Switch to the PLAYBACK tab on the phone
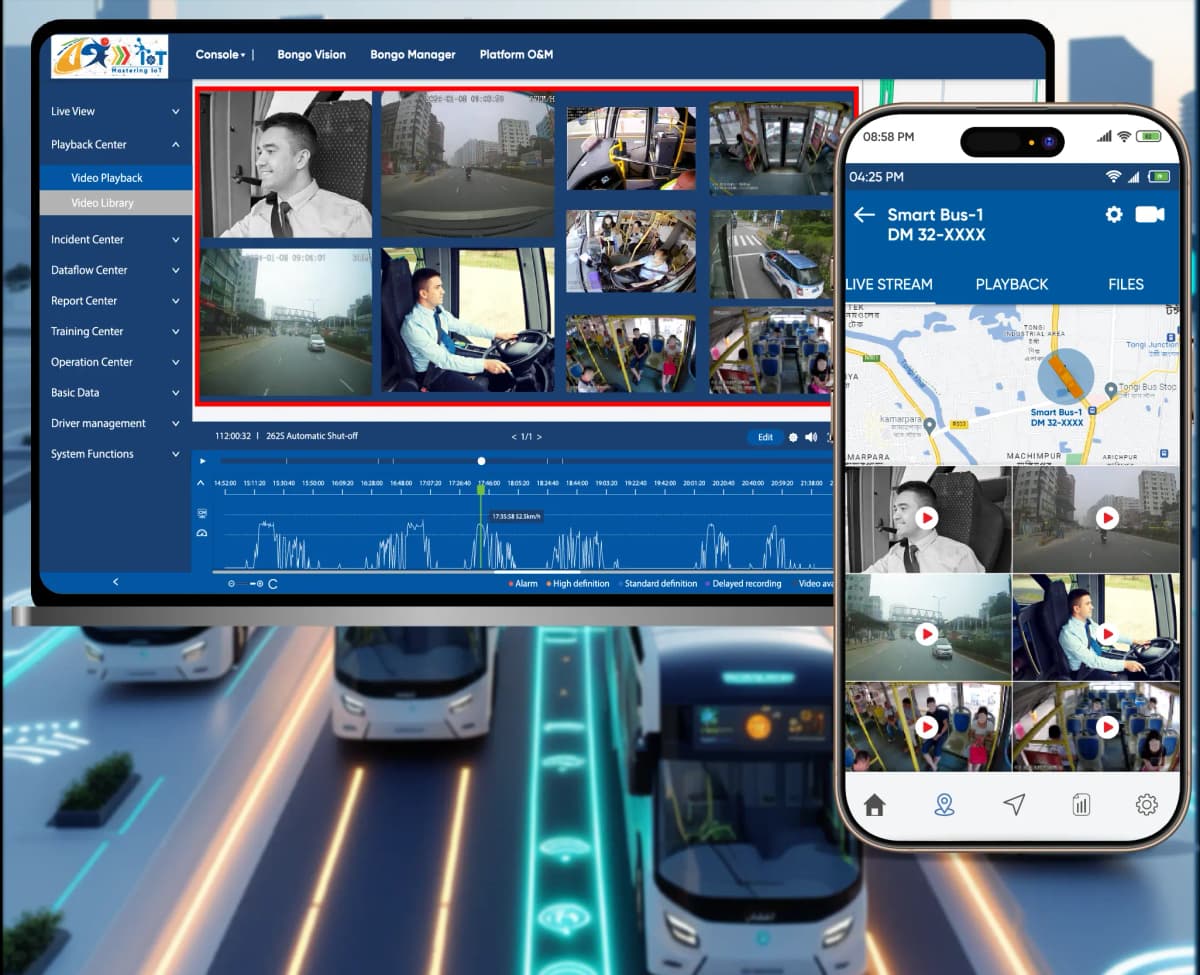1200x975 pixels. [1011, 284]
